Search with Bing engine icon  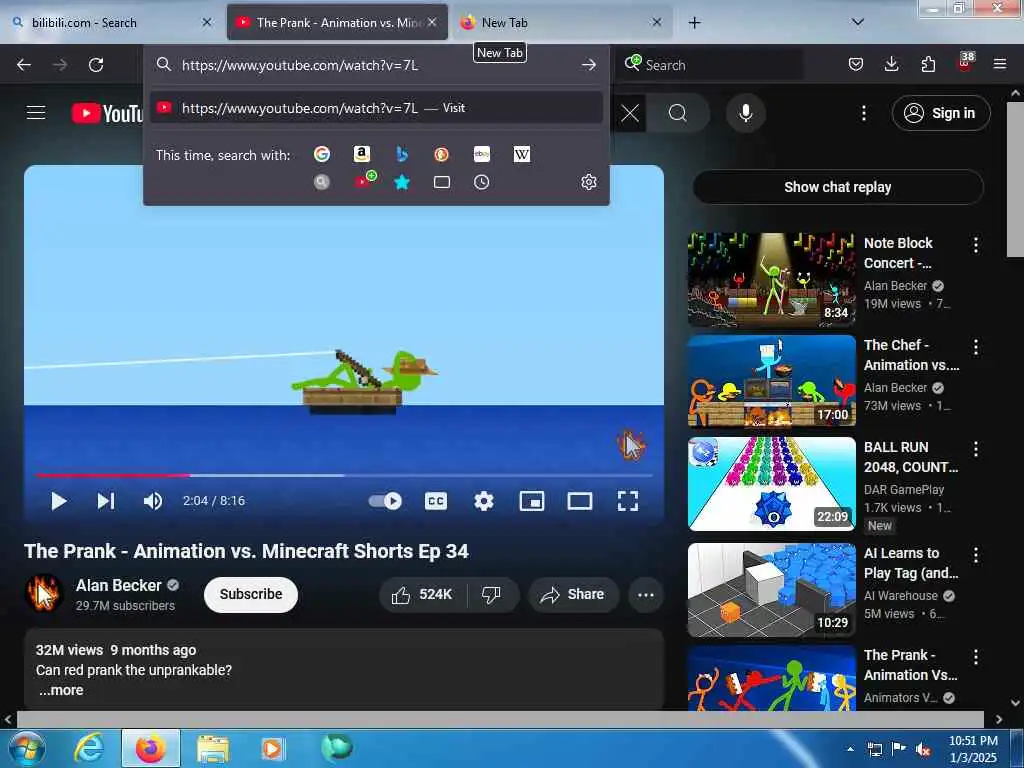(x=402, y=154)
